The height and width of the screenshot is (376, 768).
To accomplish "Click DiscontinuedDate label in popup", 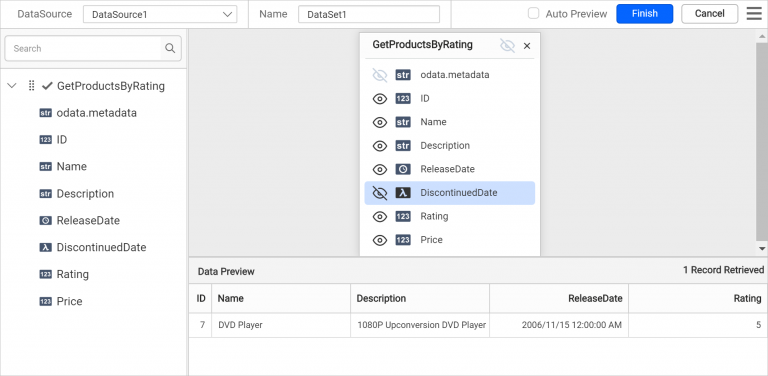I will click(459, 193).
